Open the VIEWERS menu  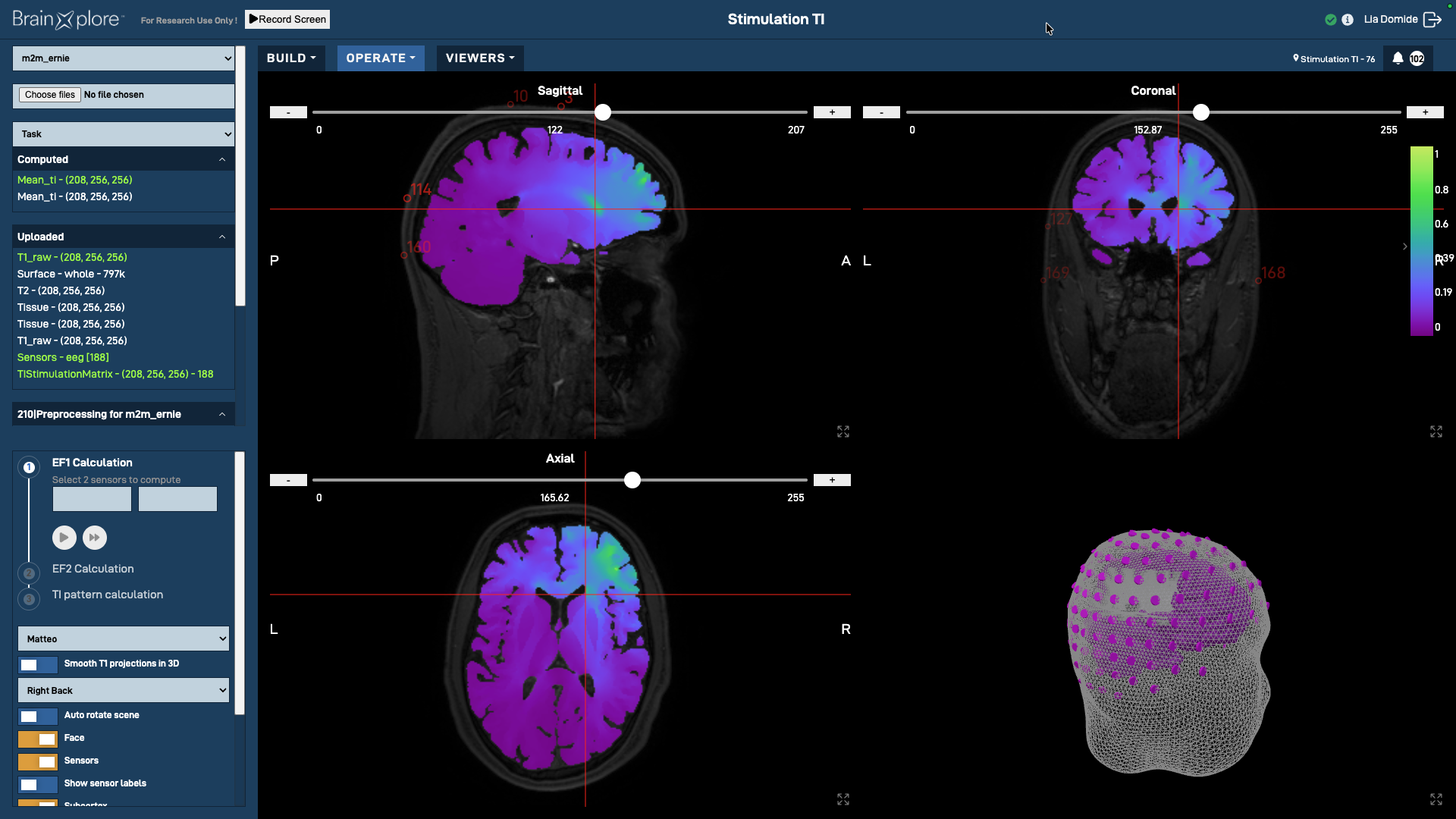click(x=480, y=58)
